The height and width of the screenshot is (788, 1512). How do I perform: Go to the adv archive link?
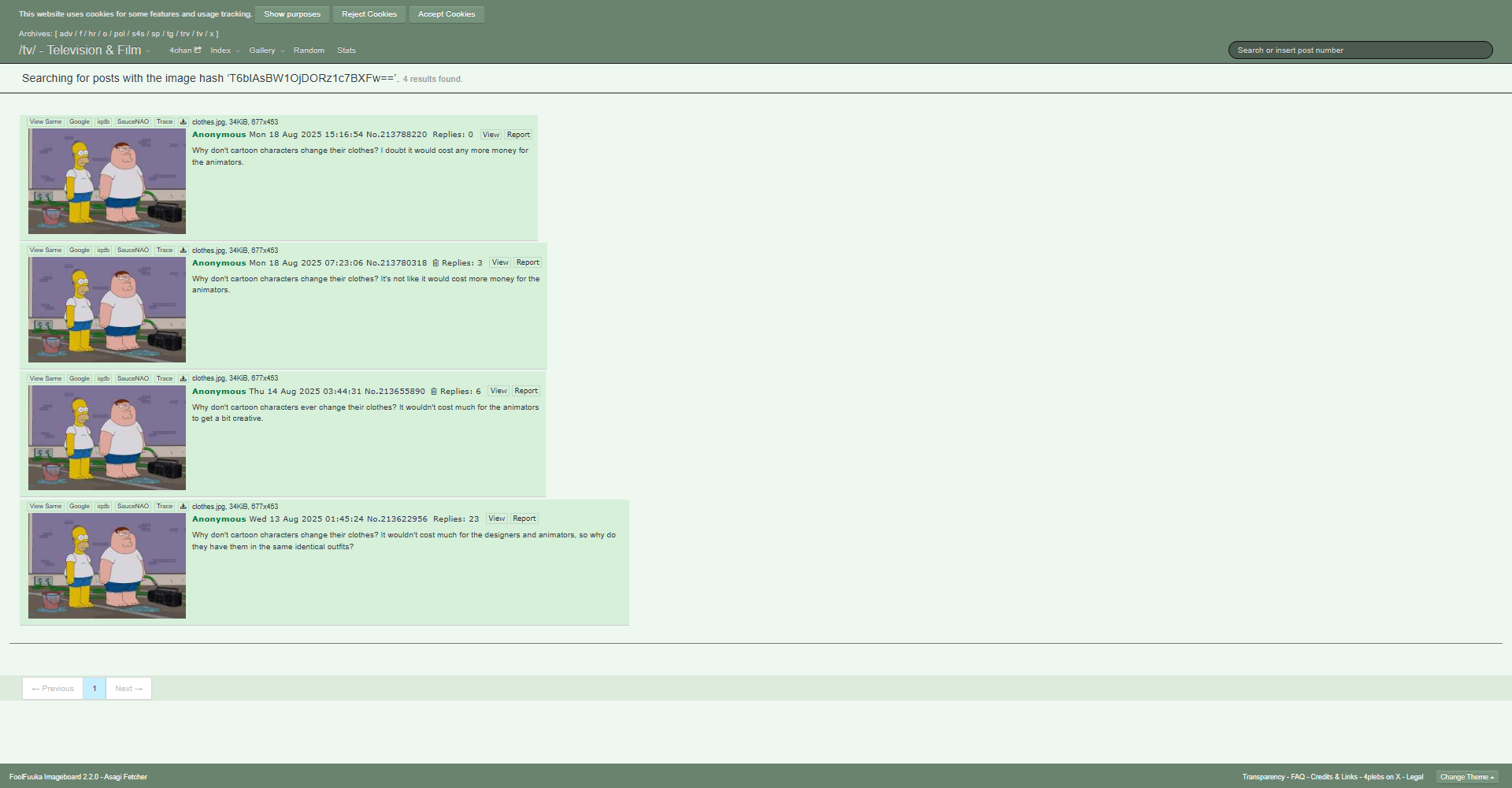click(x=65, y=34)
